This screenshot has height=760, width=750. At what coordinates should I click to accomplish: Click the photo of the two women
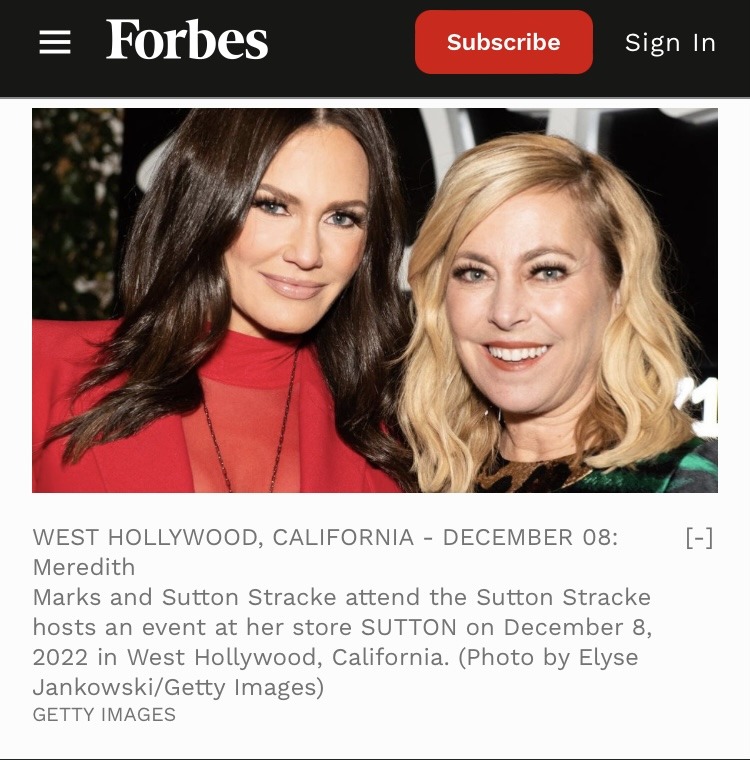[375, 300]
